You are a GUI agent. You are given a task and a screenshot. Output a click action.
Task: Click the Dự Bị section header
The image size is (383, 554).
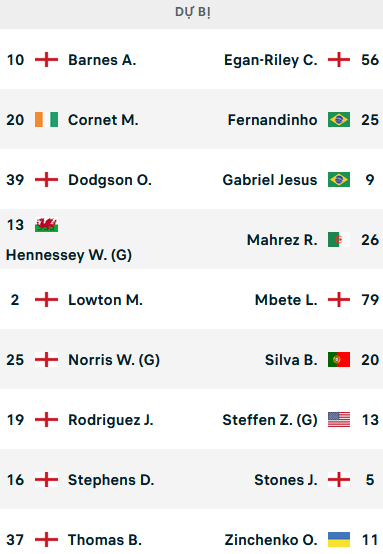tap(193, 12)
